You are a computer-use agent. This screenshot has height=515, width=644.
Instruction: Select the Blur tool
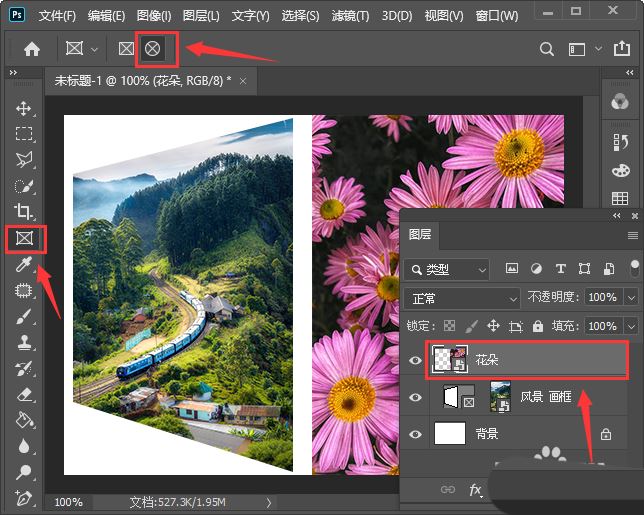pos(23,446)
